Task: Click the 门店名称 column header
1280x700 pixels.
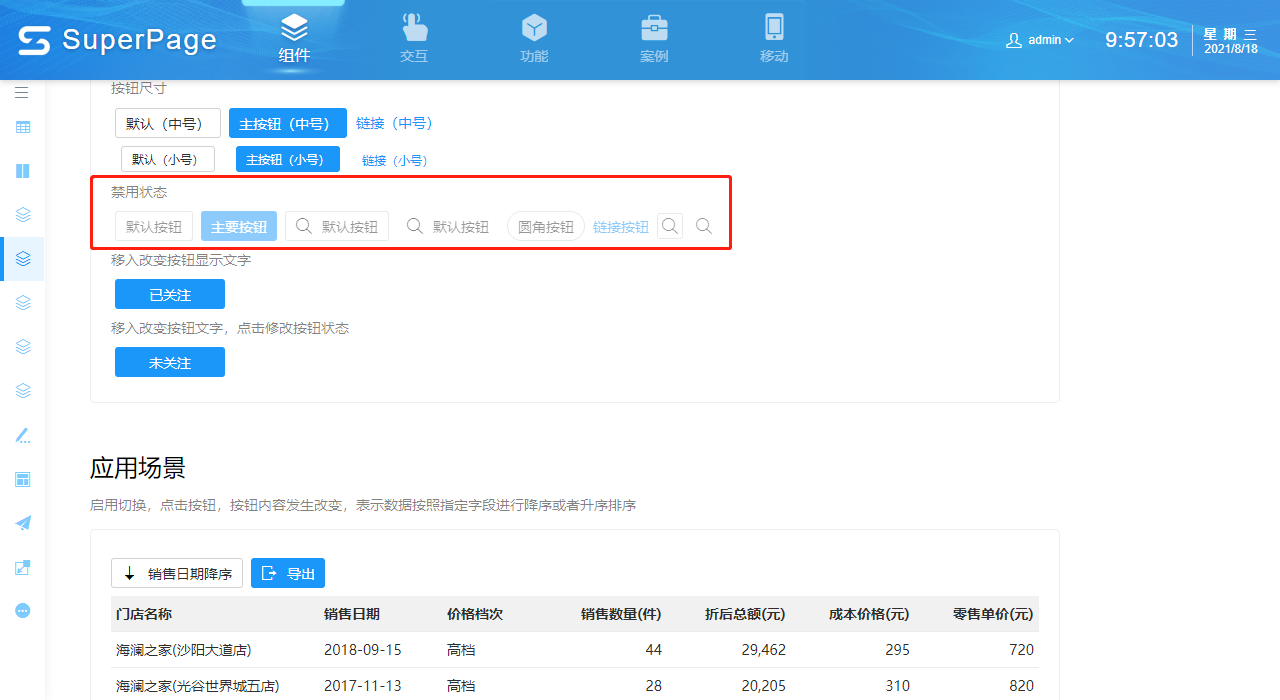Action: (x=144, y=614)
